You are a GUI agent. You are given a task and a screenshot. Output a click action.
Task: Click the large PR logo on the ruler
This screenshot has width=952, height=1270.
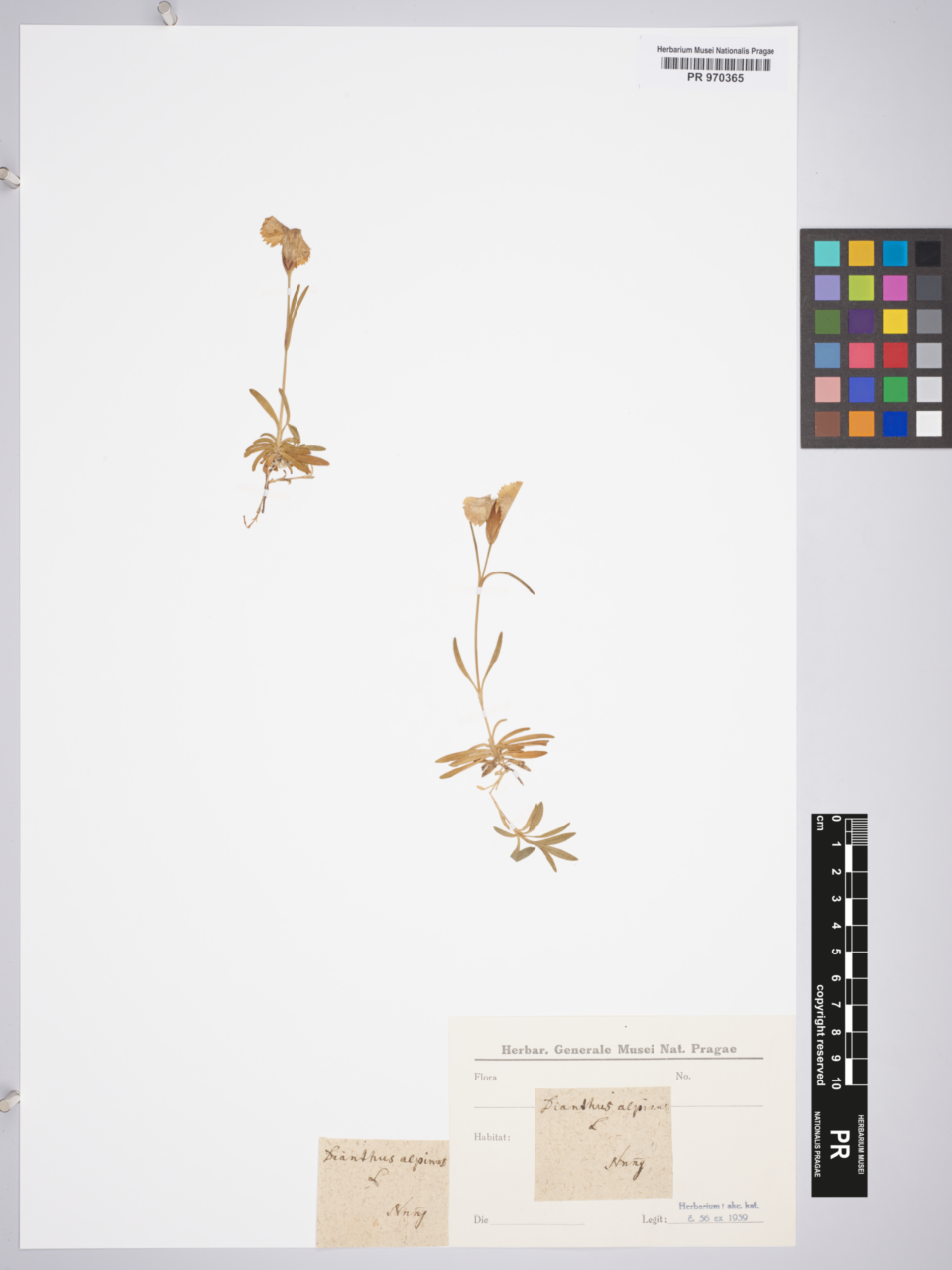point(838,1144)
